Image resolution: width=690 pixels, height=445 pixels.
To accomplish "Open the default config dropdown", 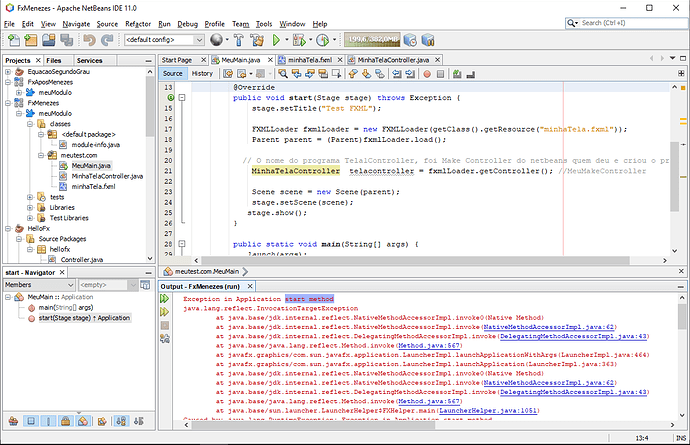I will pos(164,40).
